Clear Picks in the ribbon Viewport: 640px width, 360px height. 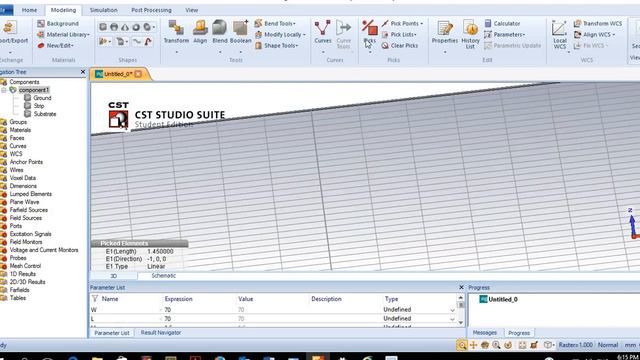coord(400,46)
